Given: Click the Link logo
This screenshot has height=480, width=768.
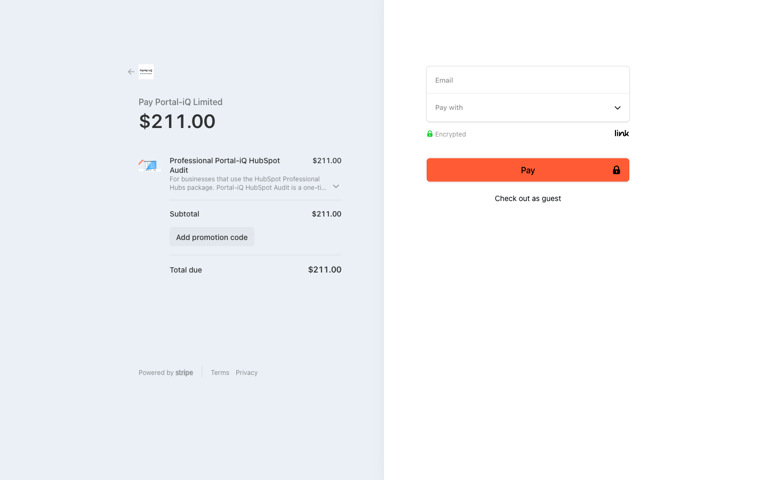Looking at the screenshot, I should [x=622, y=133].
